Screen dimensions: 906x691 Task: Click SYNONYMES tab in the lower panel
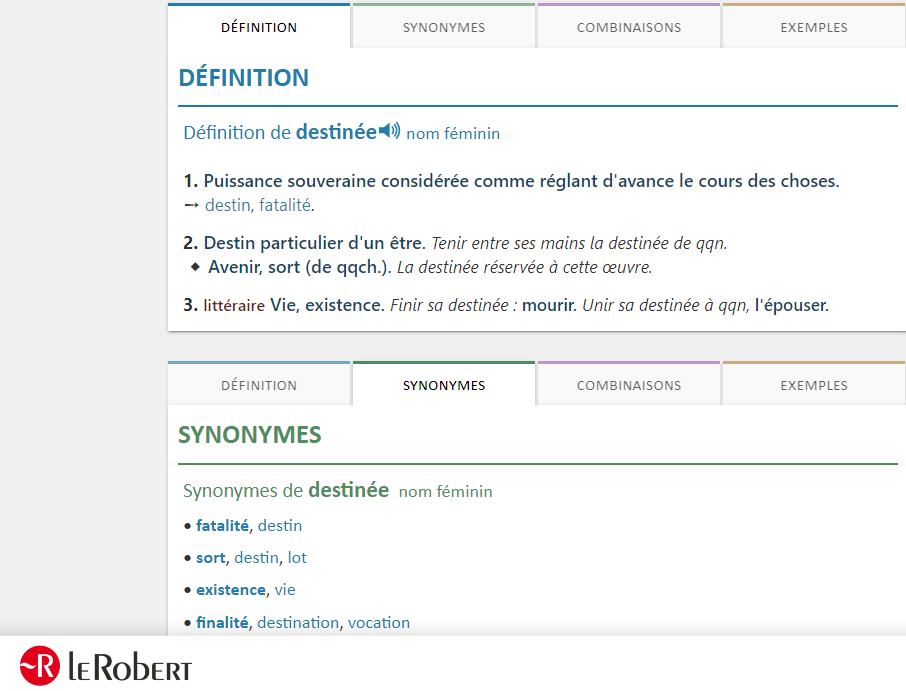[444, 385]
